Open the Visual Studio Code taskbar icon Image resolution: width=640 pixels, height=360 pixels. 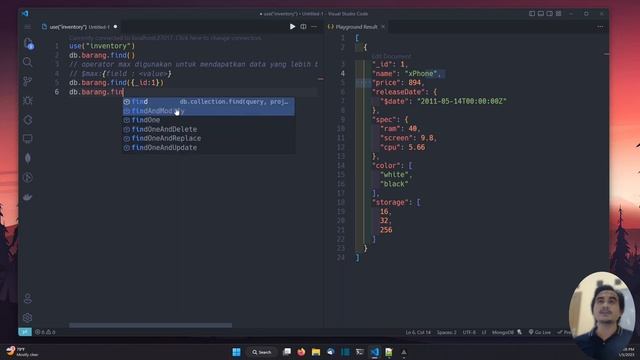point(375,352)
